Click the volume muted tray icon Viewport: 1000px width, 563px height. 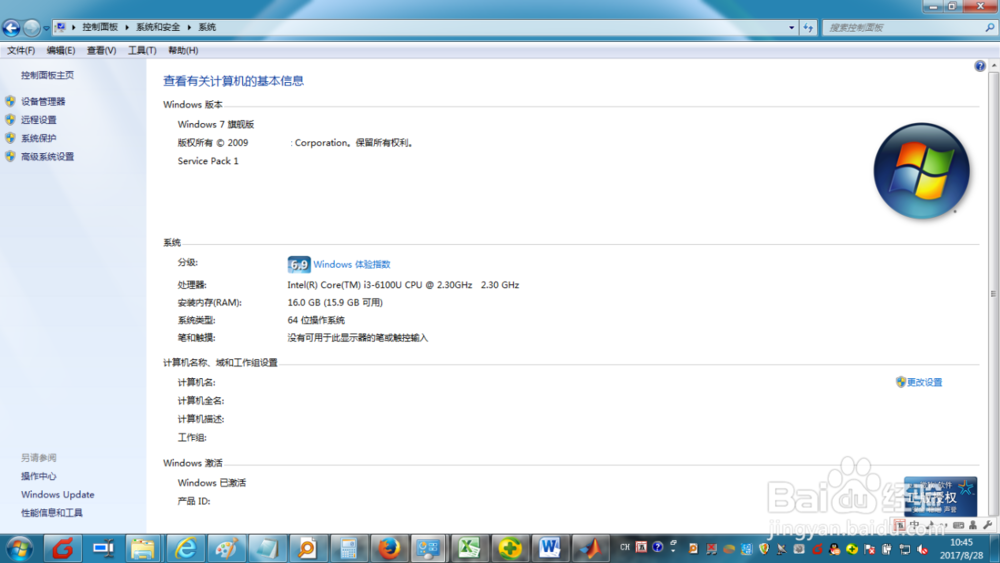(922, 549)
